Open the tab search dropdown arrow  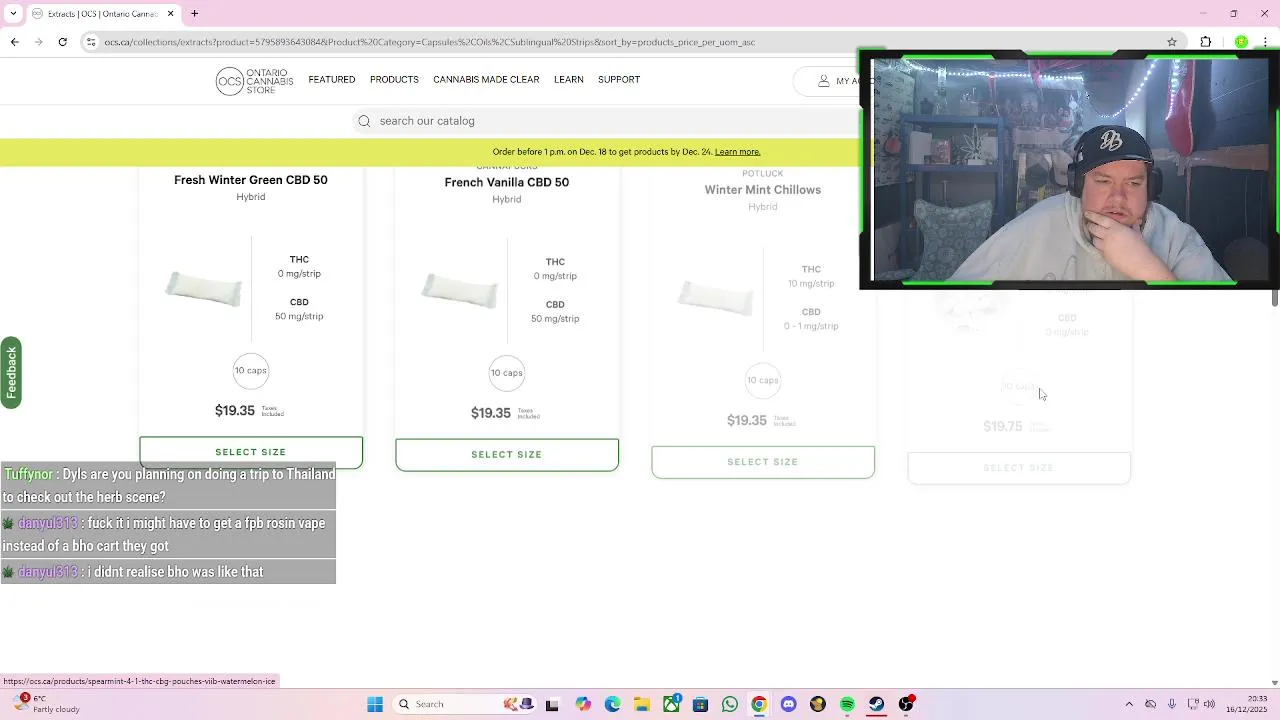pos(13,14)
